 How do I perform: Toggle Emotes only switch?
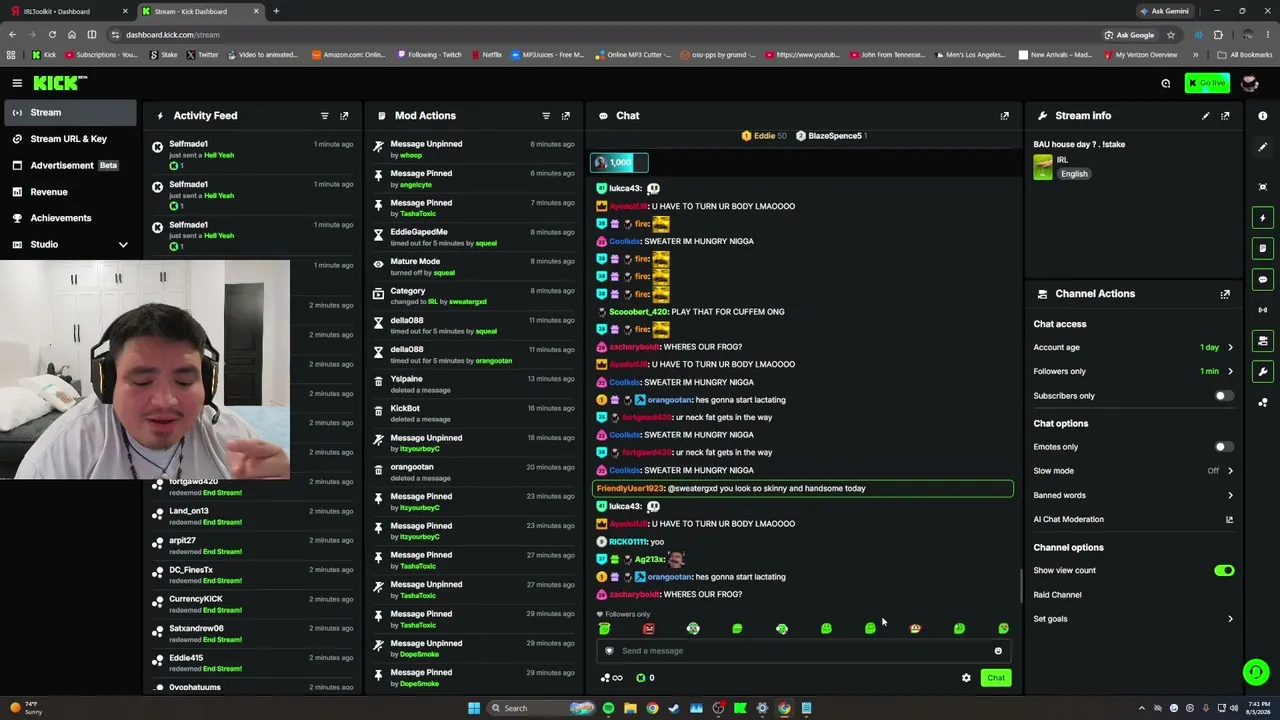pos(1224,447)
